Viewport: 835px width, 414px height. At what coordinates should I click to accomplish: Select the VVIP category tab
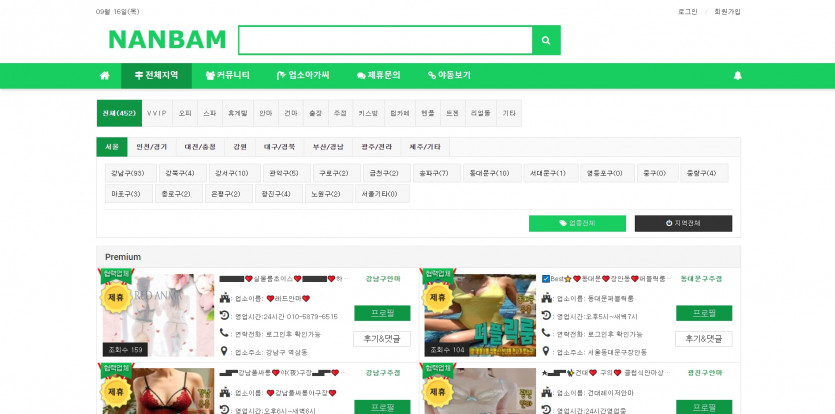click(157, 113)
